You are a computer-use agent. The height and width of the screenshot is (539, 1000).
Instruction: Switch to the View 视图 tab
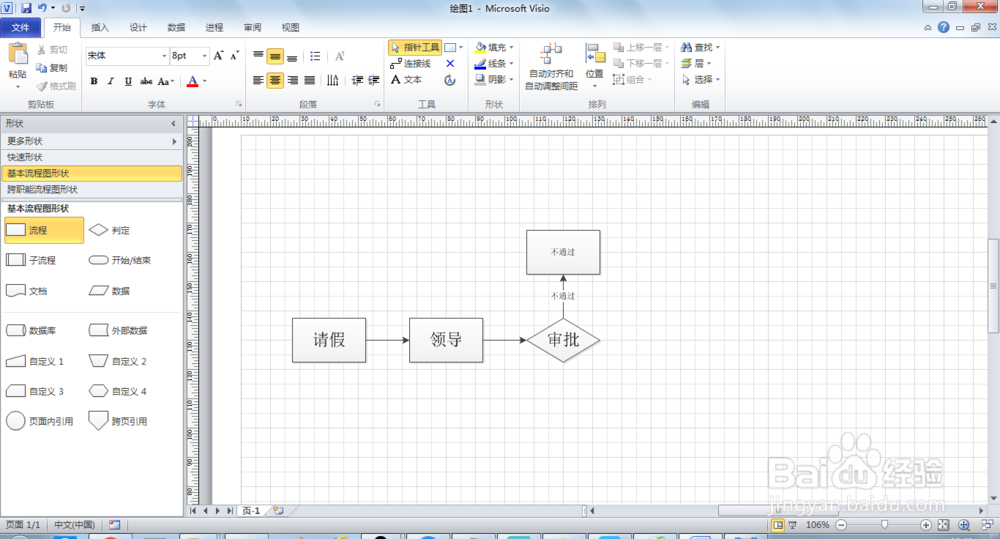(290, 27)
